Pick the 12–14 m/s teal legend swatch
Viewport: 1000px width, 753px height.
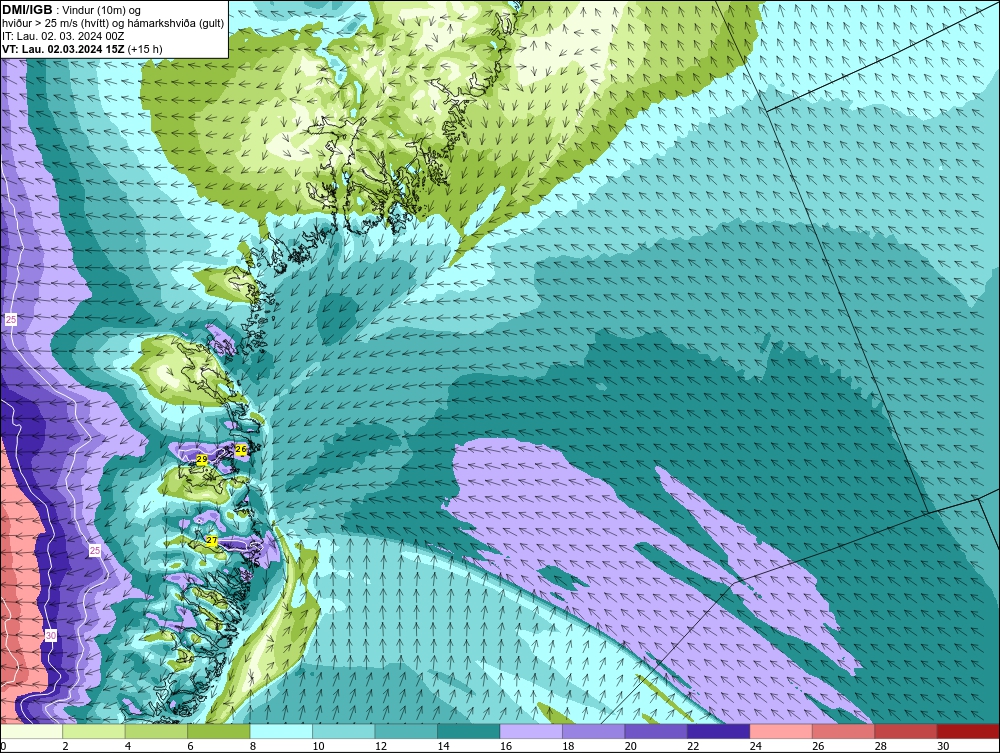click(406, 731)
